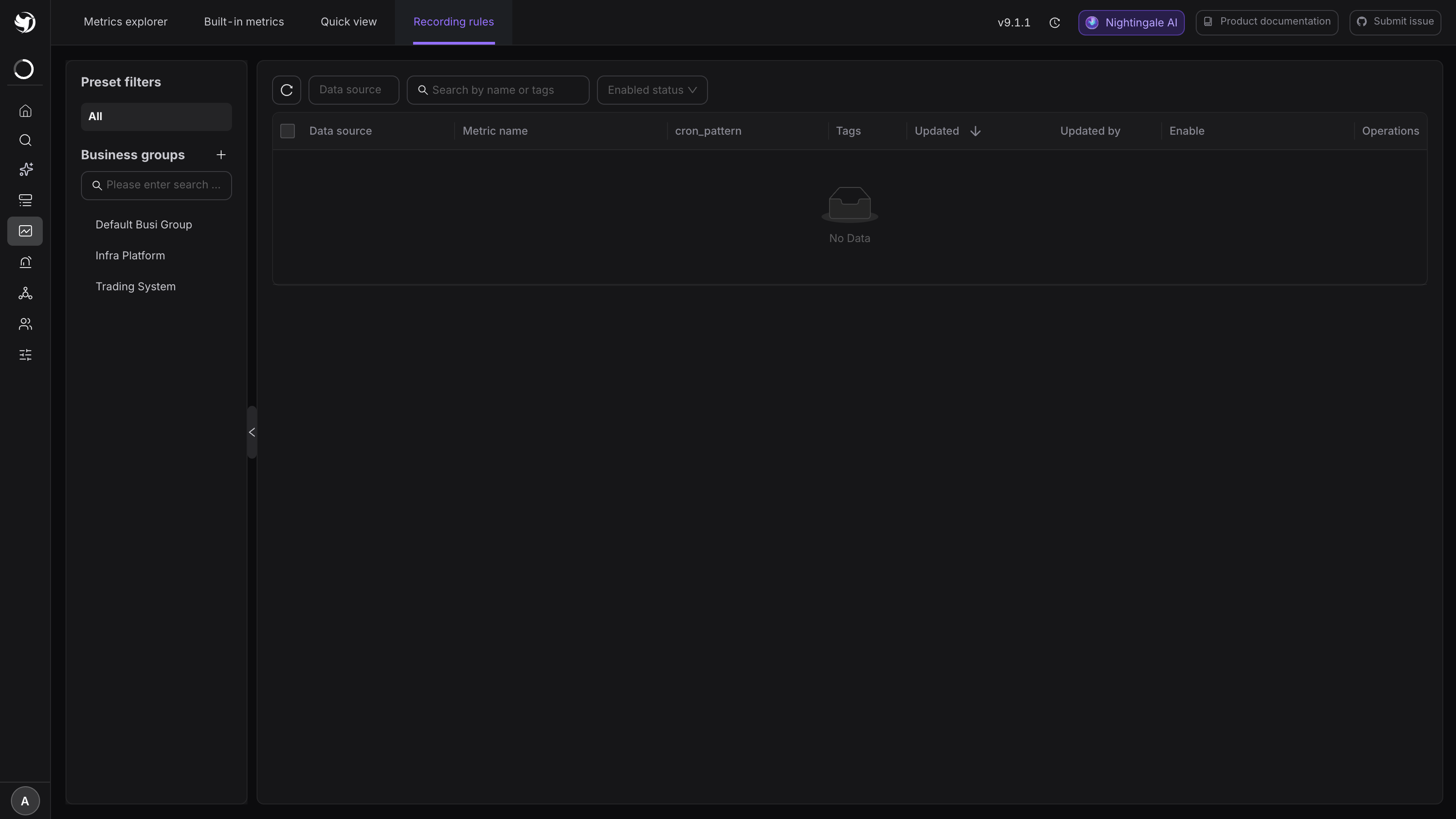Open the Data source filter dropdown

[x=354, y=90]
